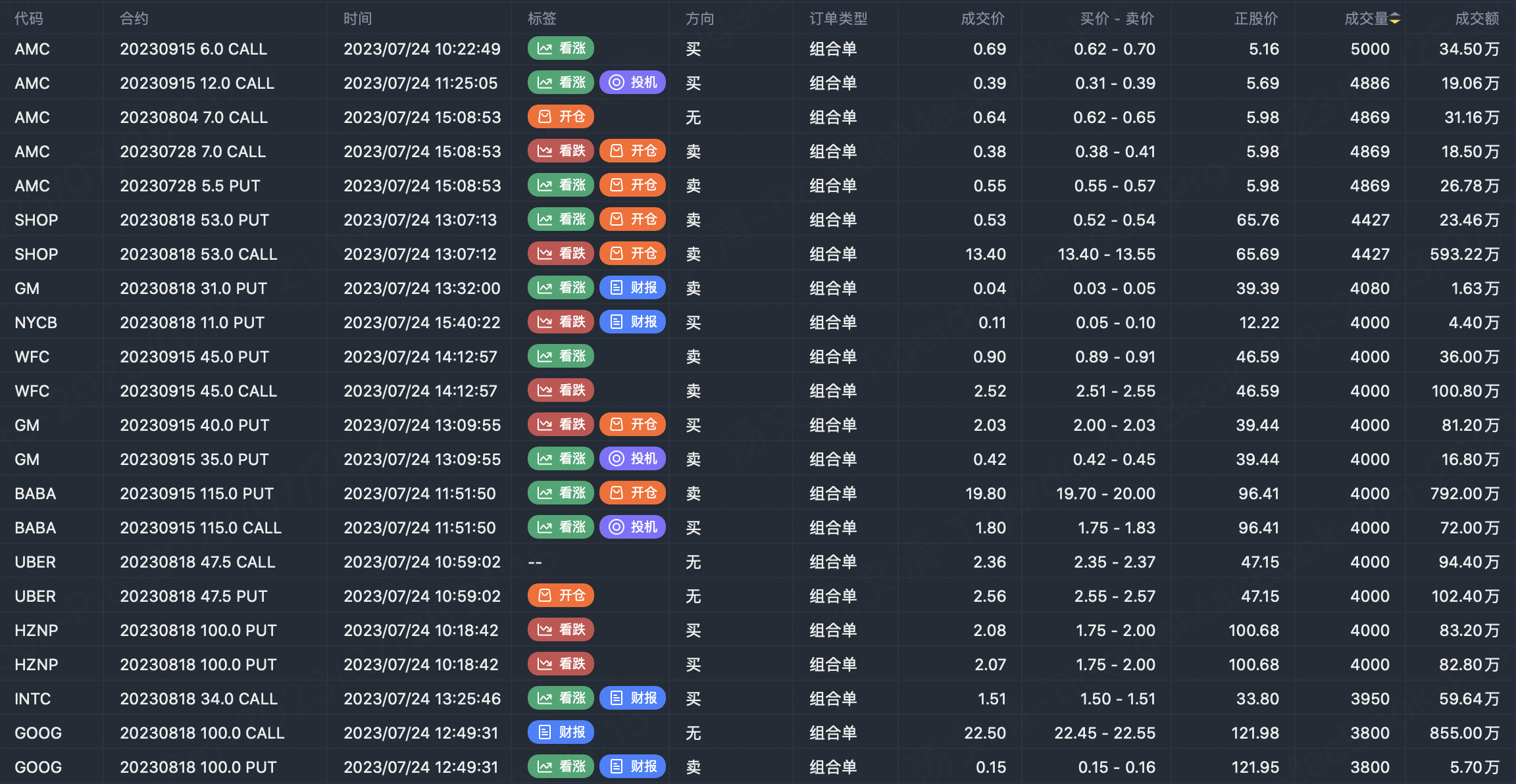The width and height of the screenshot is (1516, 784).
Task: Click the 开仓 tag in AMC 20230804 7.0 CALL row
Action: tap(561, 116)
